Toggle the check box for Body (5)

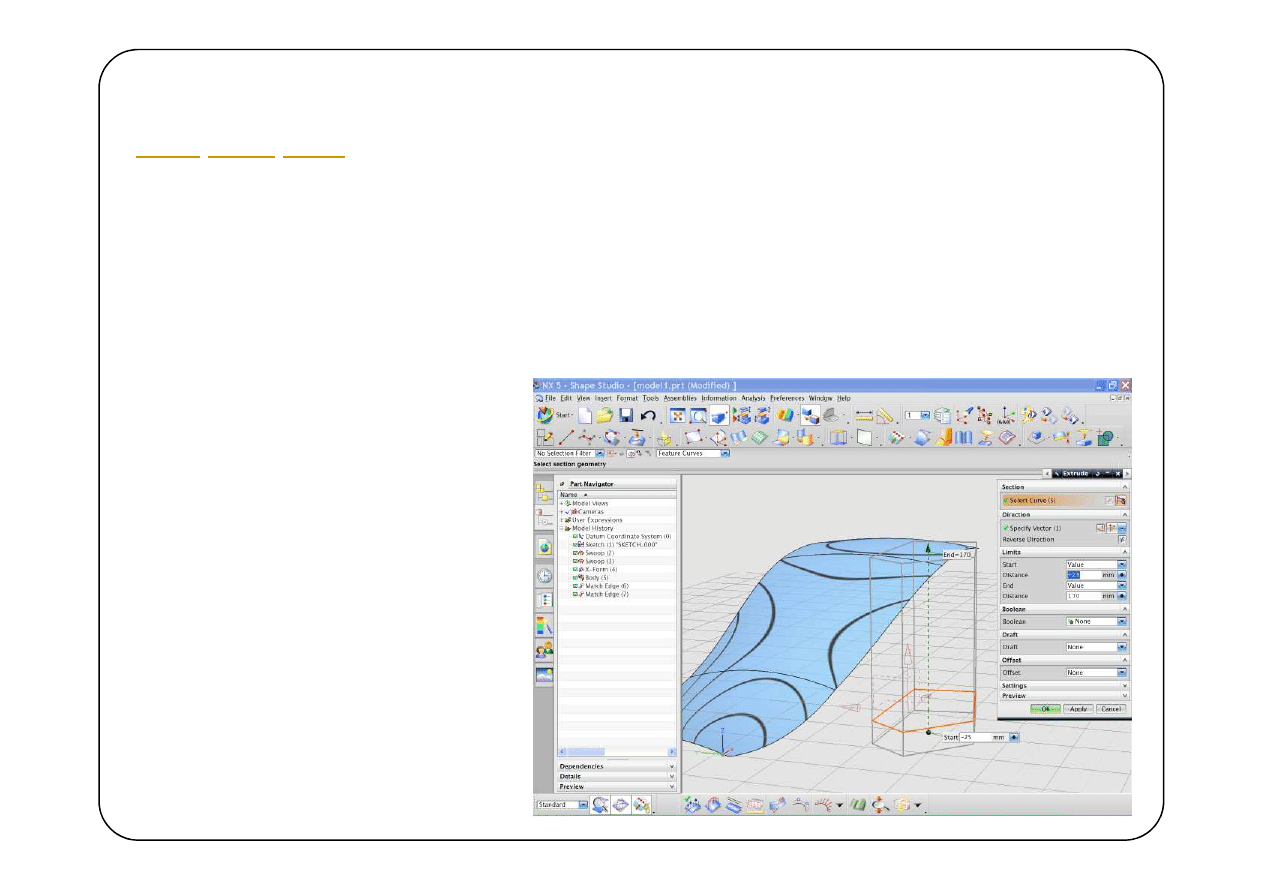[x=577, y=578]
